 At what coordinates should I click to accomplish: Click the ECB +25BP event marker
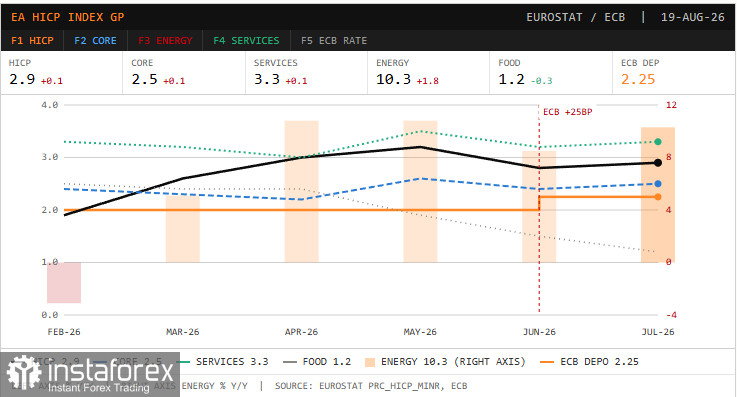[567, 112]
